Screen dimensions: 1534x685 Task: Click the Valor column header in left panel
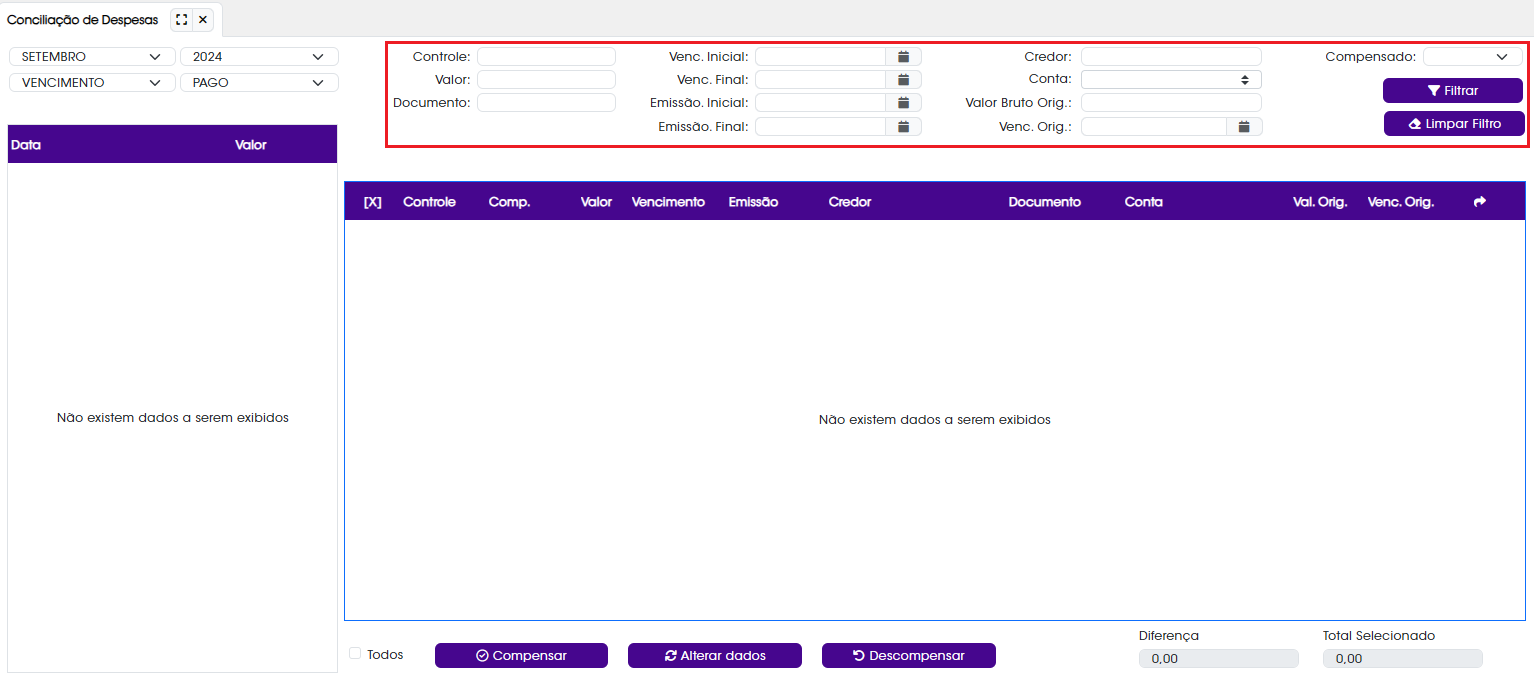point(251,145)
